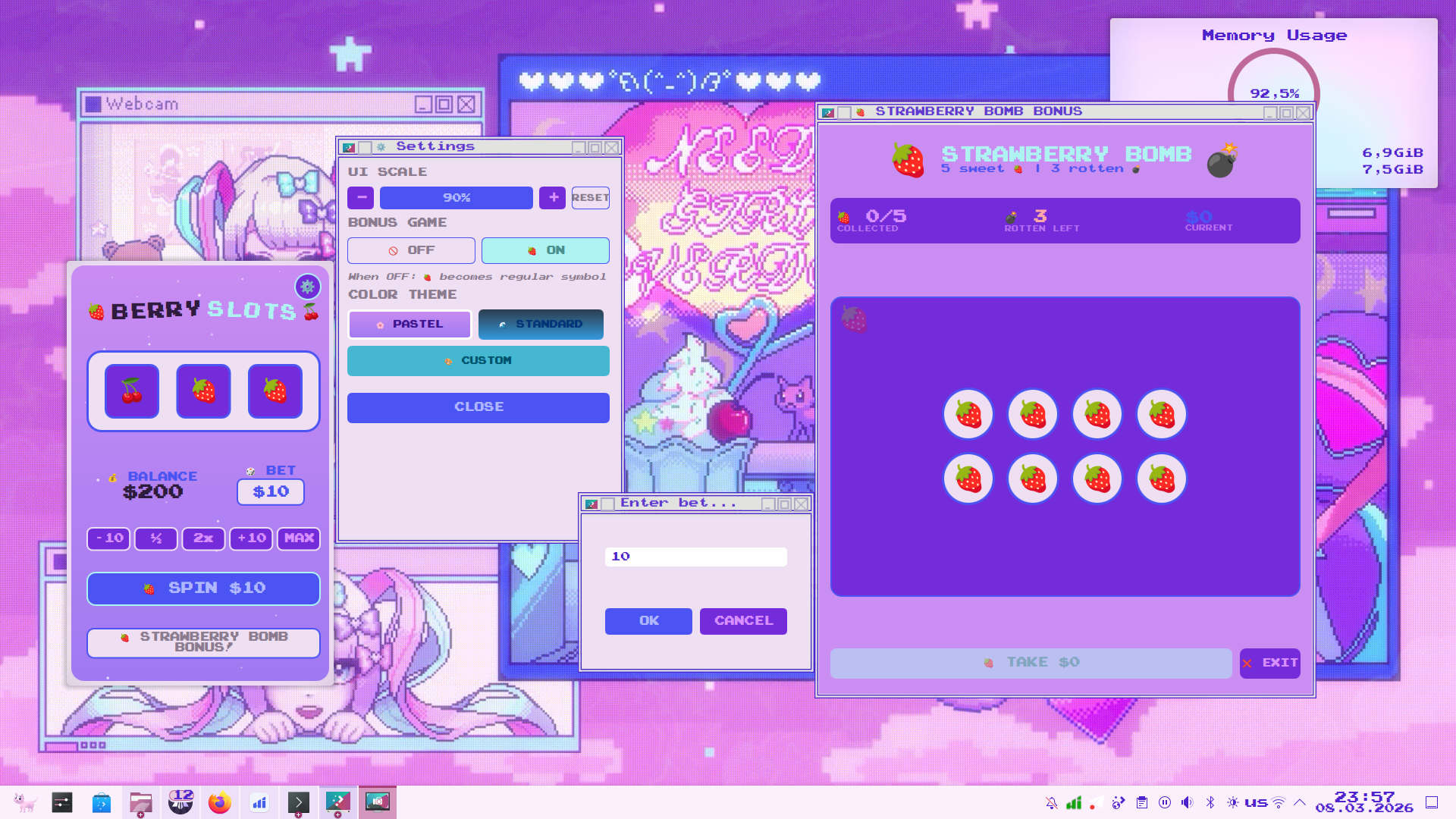This screenshot has height=819, width=1456.
Task: Open the clipboard tray icon
Action: pos(1142,802)
